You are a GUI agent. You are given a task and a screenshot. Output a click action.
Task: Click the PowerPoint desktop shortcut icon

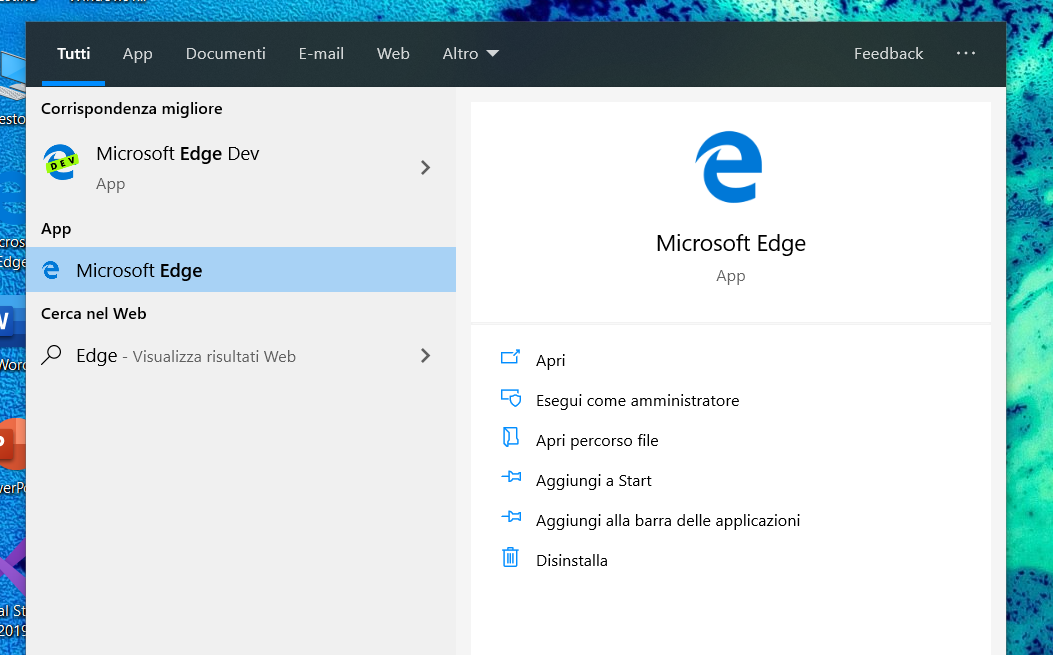pyautogui.click(x=13, y=443)
